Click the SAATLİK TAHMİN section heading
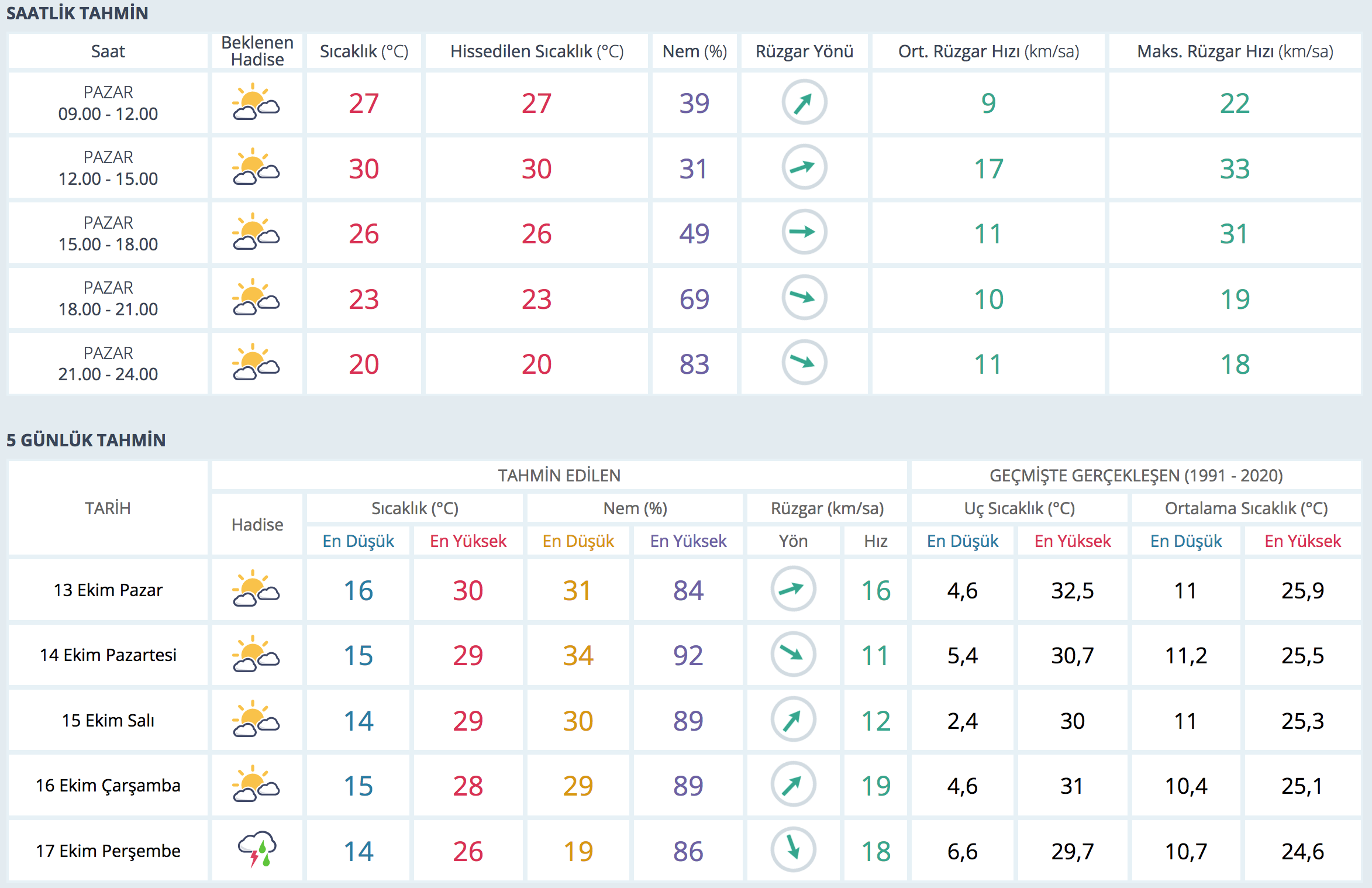1372x888 pixels. 77,13
